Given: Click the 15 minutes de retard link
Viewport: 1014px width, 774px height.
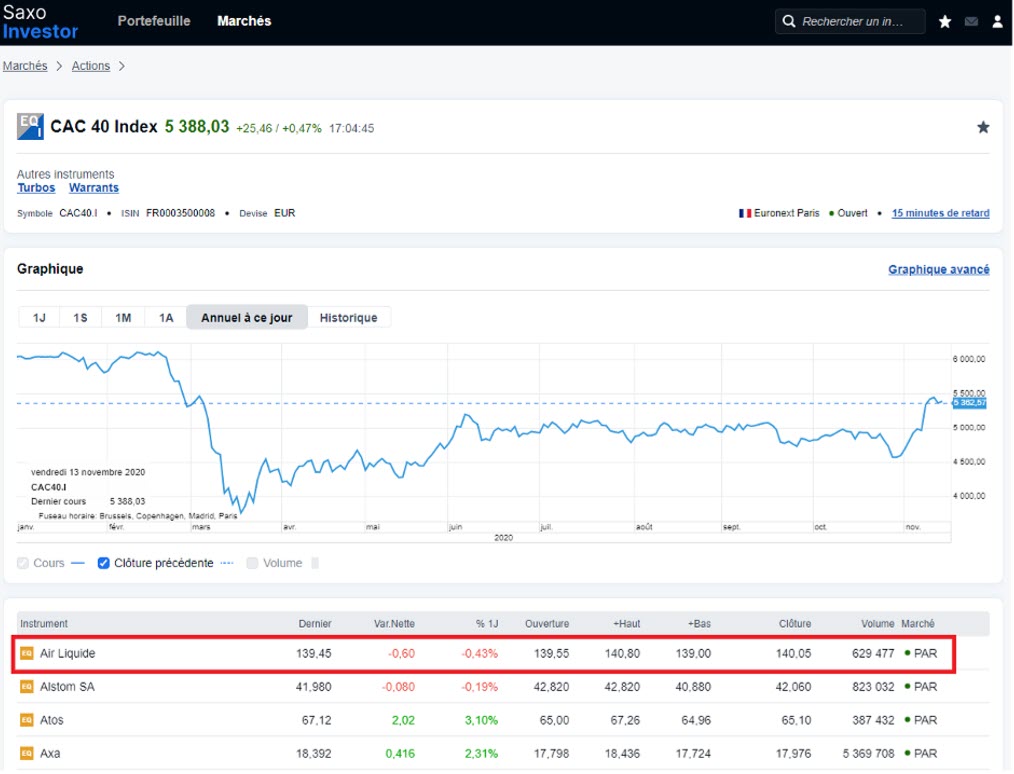Looking at the screenshot, I should coord(940,213).
